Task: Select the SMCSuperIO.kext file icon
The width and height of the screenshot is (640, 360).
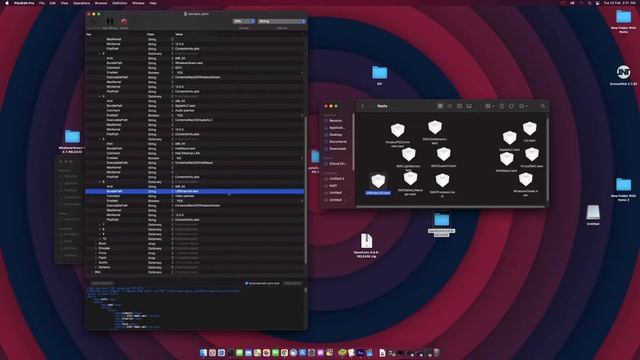Action: [x=444, y=154]
